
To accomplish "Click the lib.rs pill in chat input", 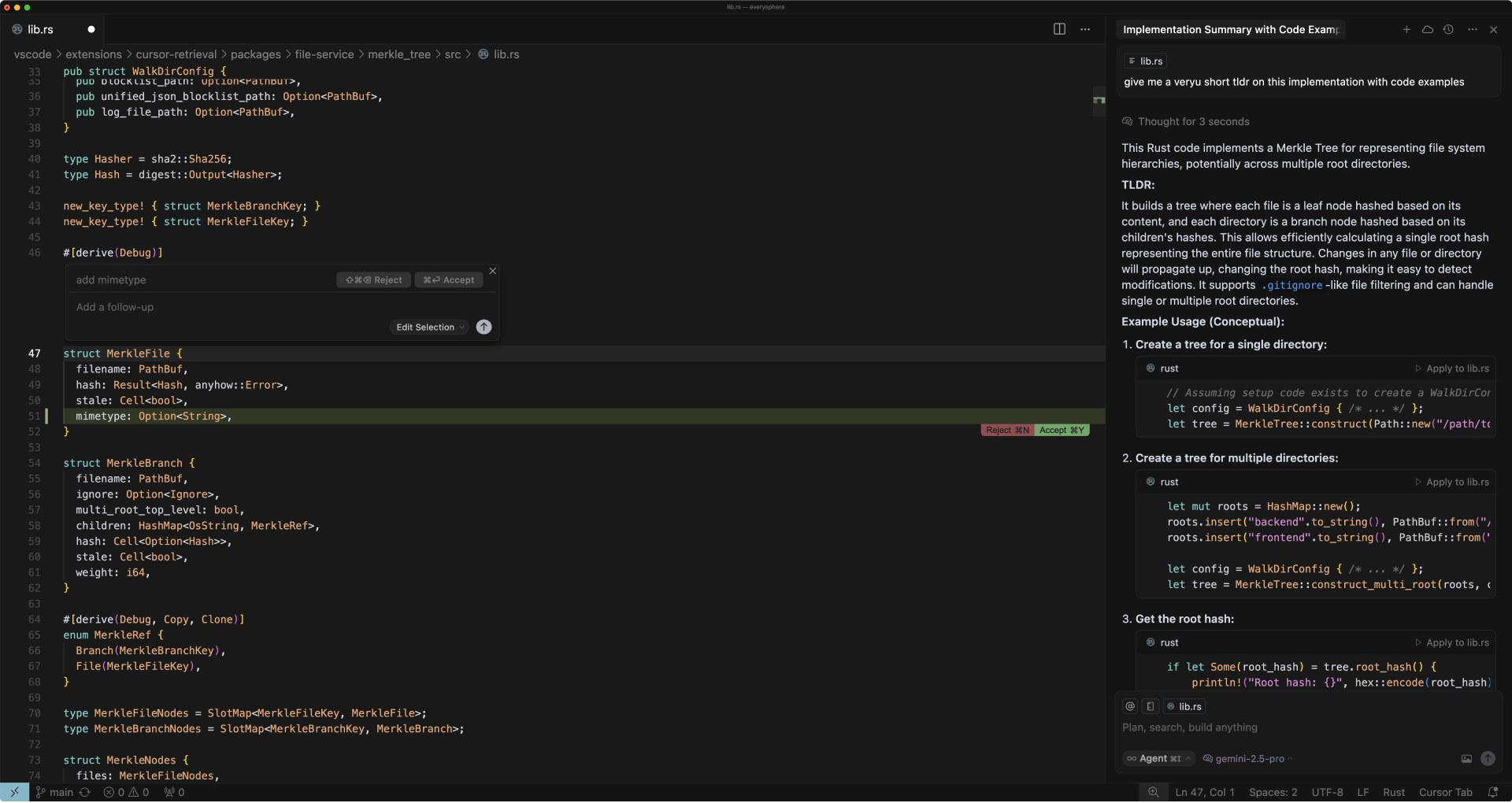I will coord(1184,707).
